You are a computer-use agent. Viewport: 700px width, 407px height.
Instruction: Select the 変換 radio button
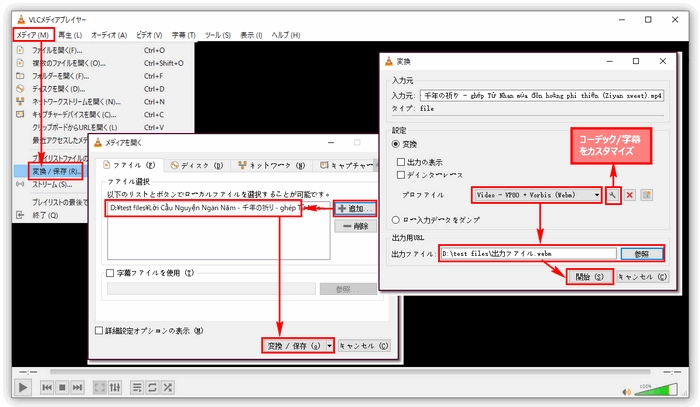click(x=396, y=144)
